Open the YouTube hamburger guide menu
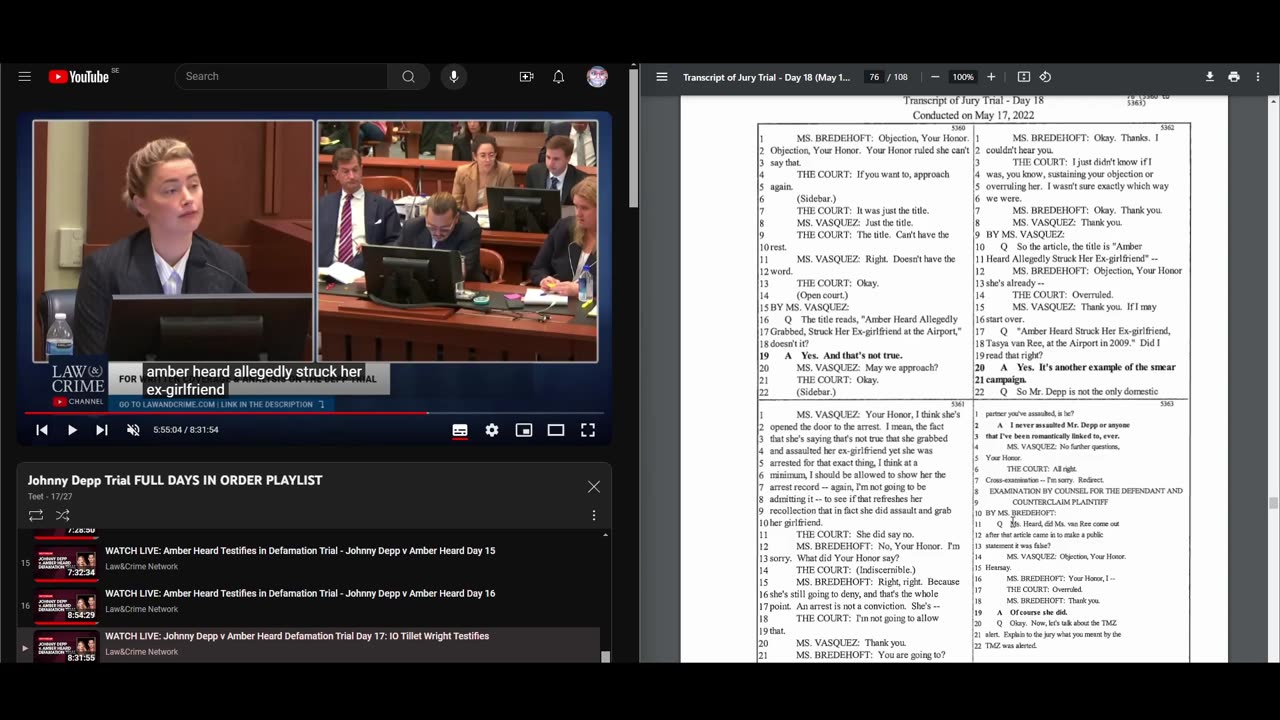 pos(25,77)
